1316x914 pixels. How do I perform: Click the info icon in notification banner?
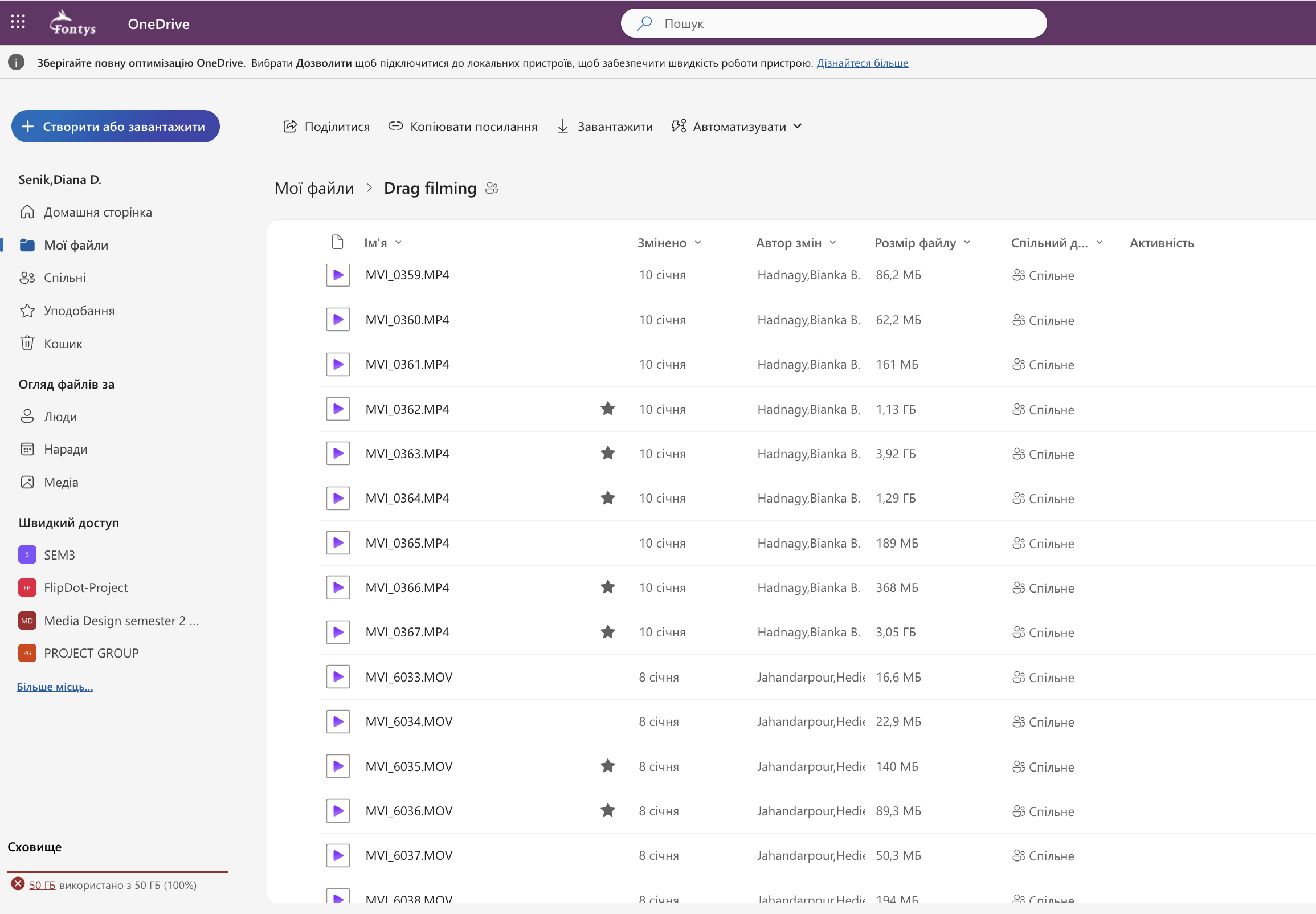tap(16, 63)
